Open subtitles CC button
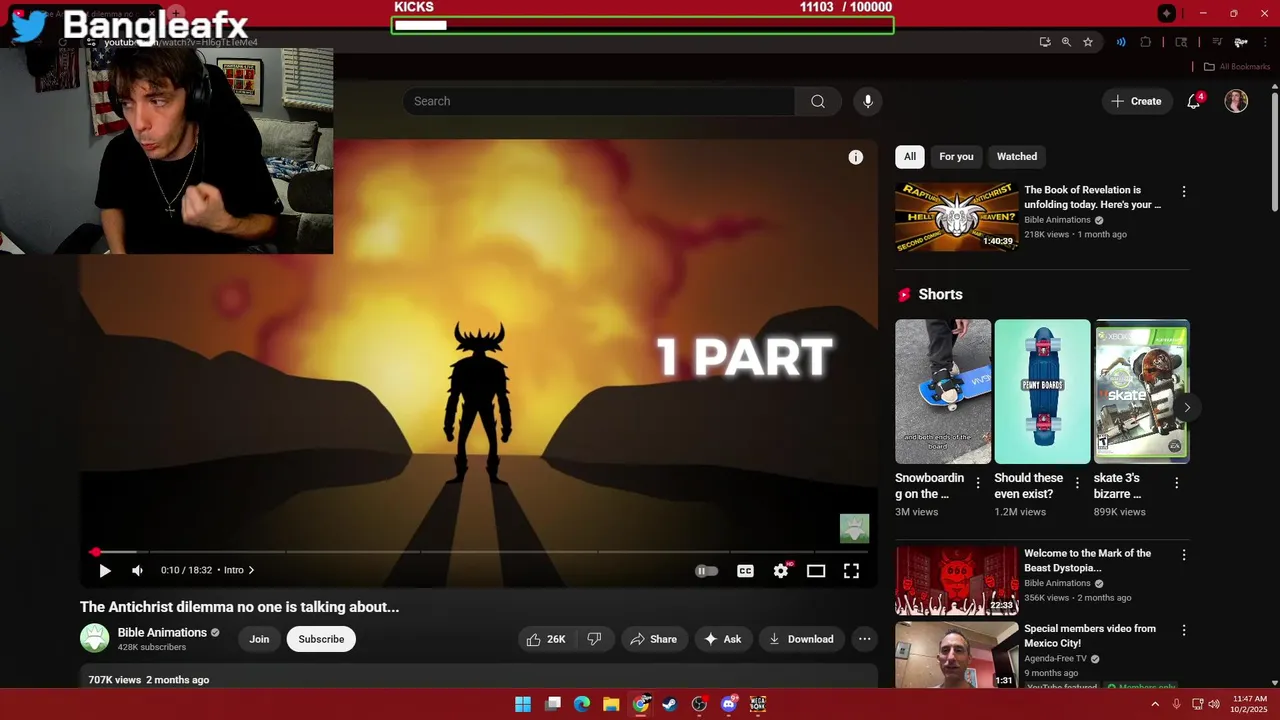The image size is (1280, 720). coord(745,571)
